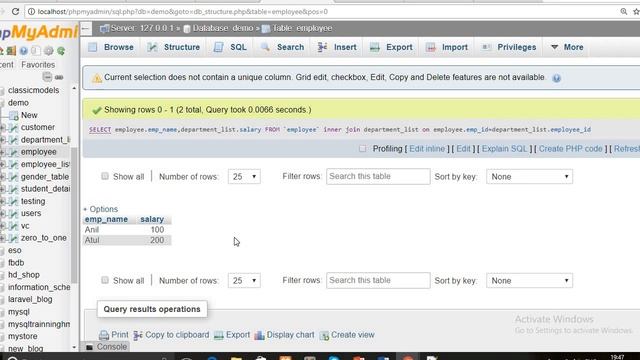Click the green reload navigation panel icon
This screenshot has height=360, width=640.
(x=61, y=51)
